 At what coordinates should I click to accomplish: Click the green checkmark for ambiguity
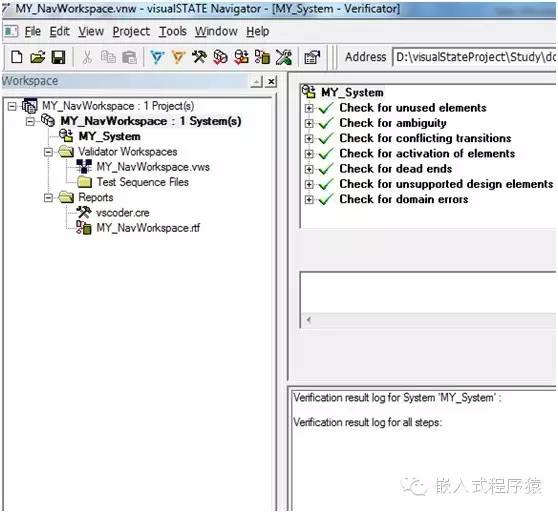pos(326,123)
